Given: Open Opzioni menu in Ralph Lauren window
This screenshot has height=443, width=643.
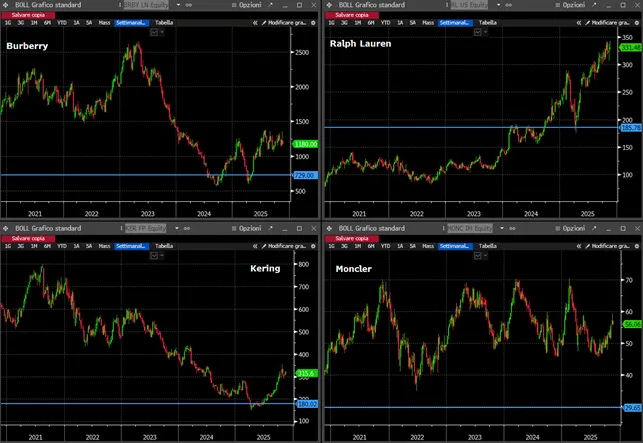Looking at the screenshot, I should click(x=570, y=5).
